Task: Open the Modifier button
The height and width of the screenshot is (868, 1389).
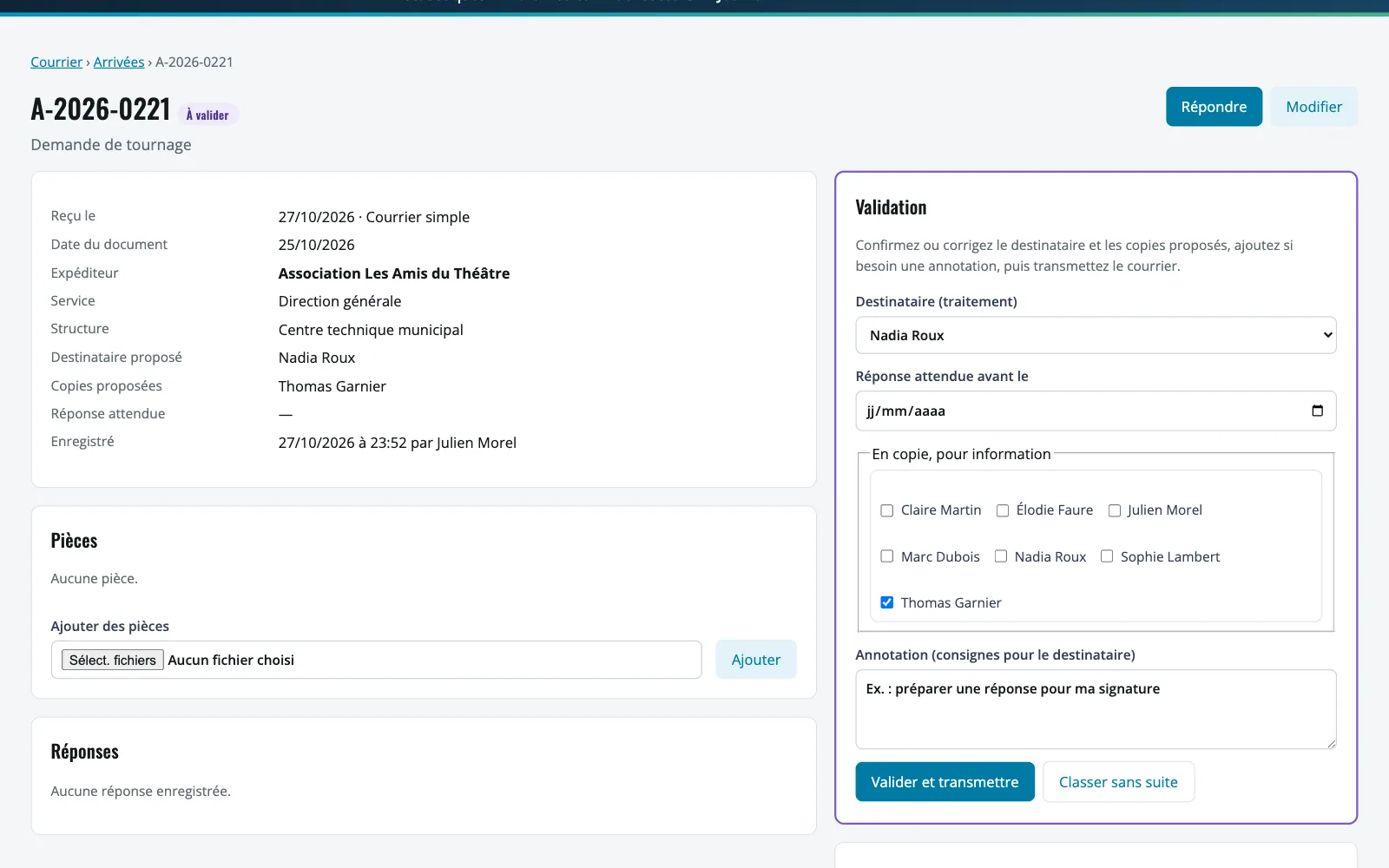Action: coord(1313,107)
